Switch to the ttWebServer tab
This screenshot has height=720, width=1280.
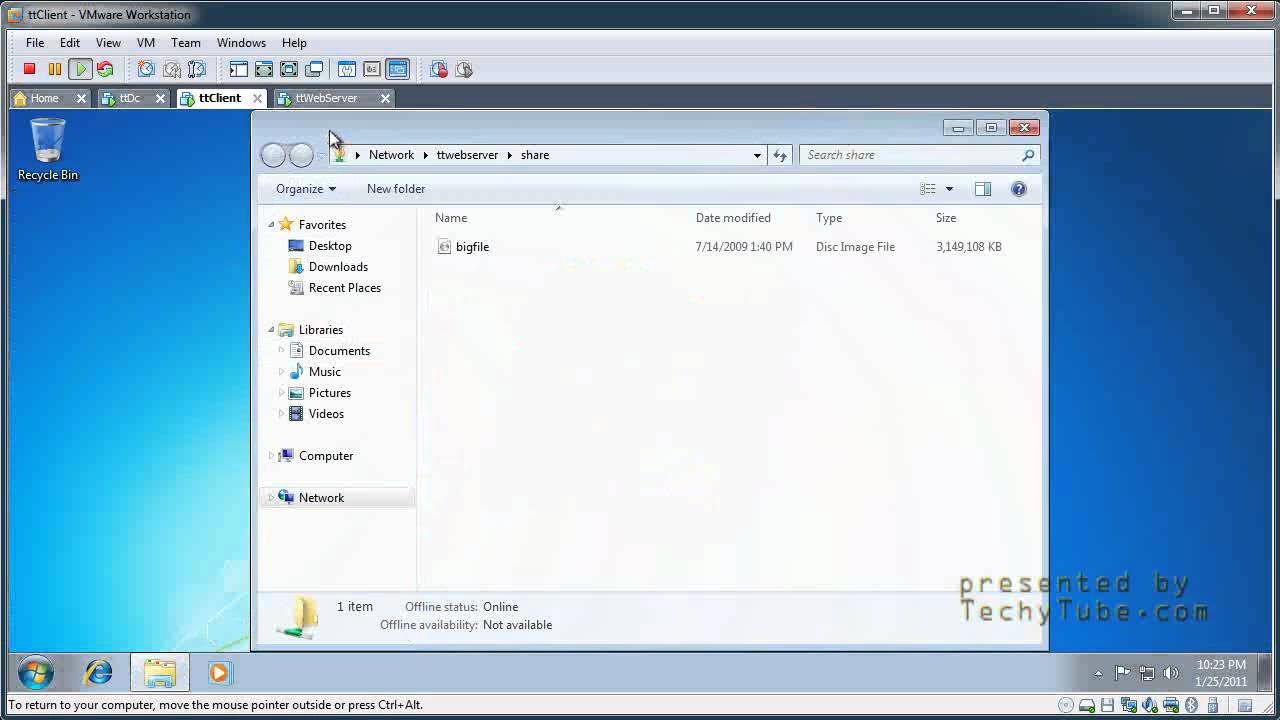326,98
